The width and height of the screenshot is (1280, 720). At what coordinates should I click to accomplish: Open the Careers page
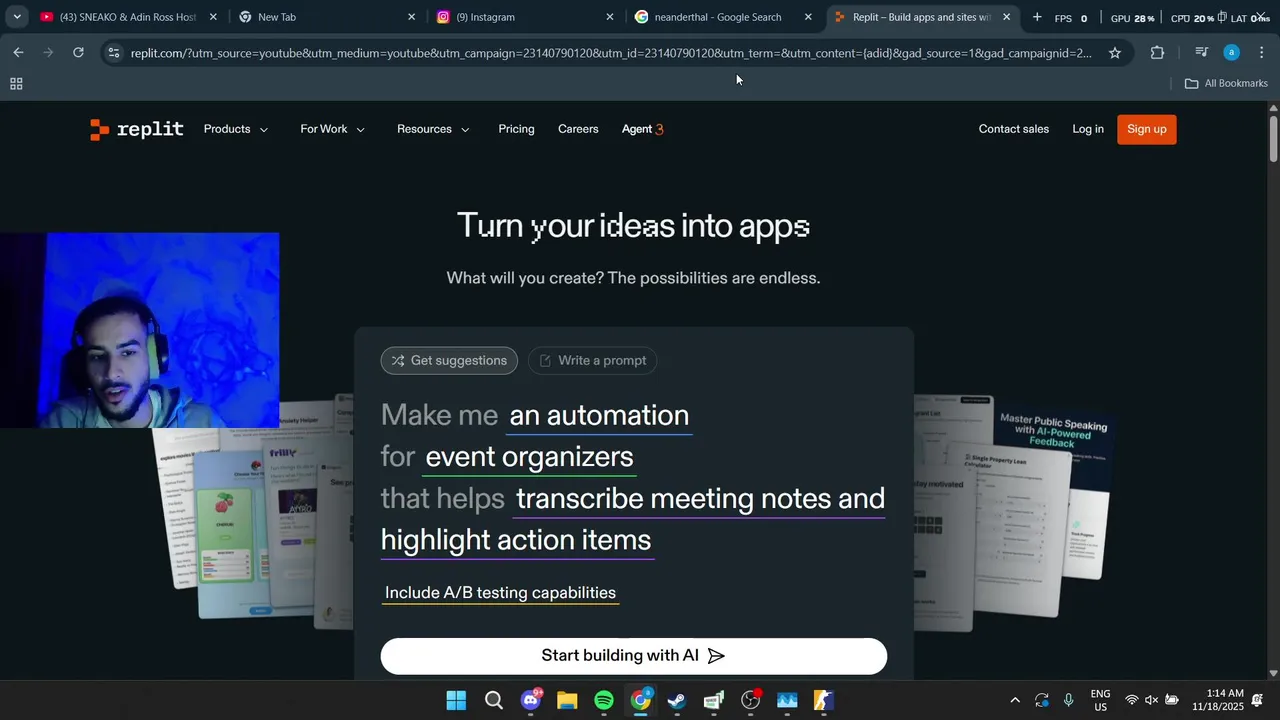point(578,129)
